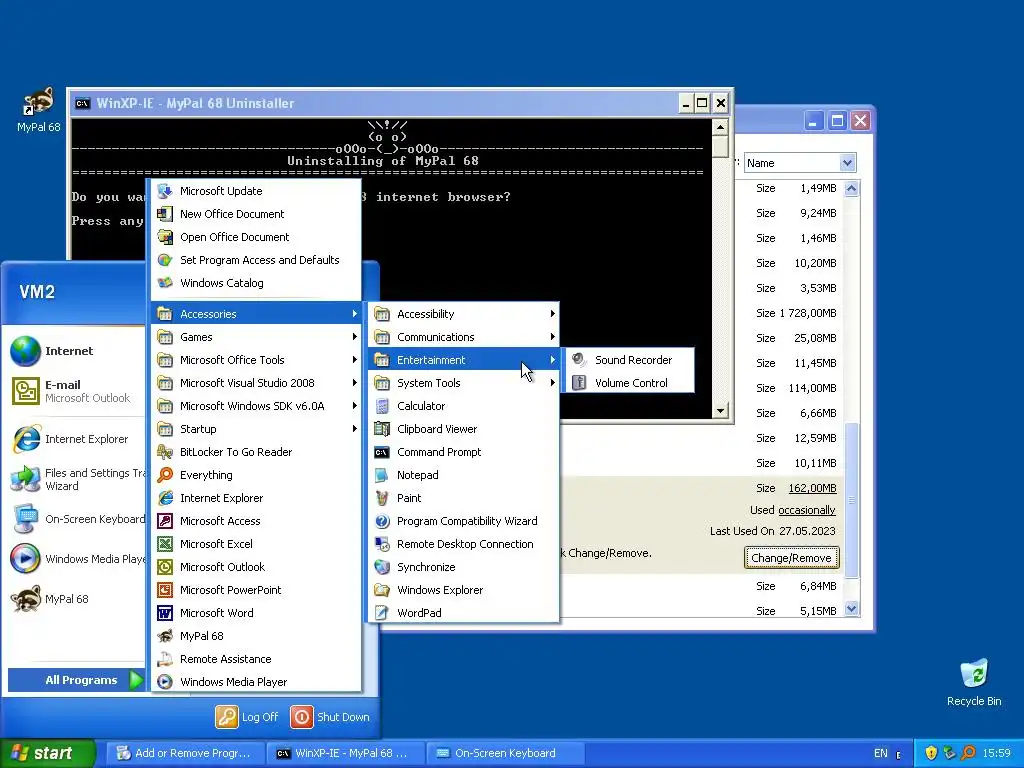Switch to On-Screen Keyboard taskbar button
The image size is (1024, 768).
(x=505, y=753)
